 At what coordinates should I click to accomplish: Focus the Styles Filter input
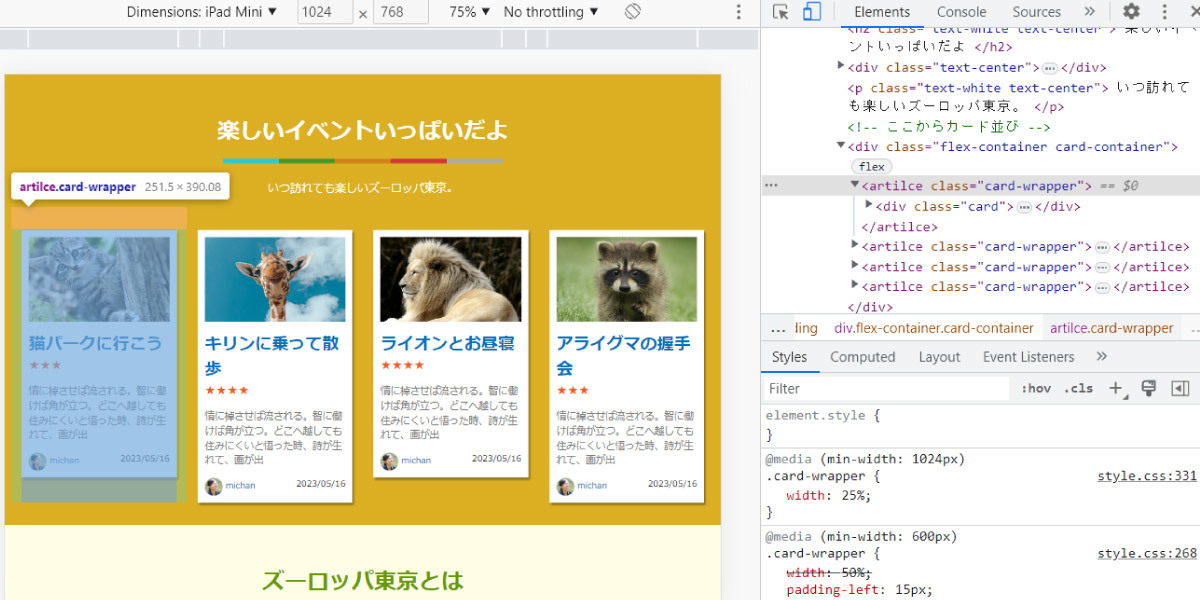click(888, 388)
